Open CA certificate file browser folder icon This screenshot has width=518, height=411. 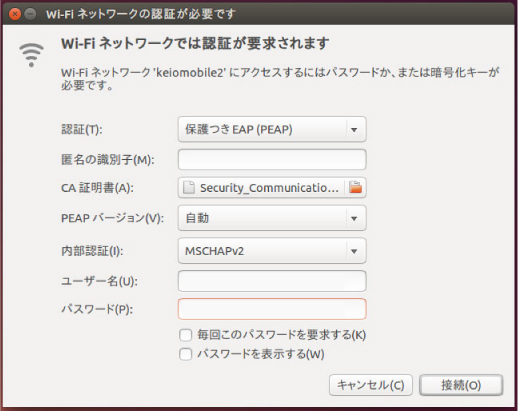tap(355, 187)
